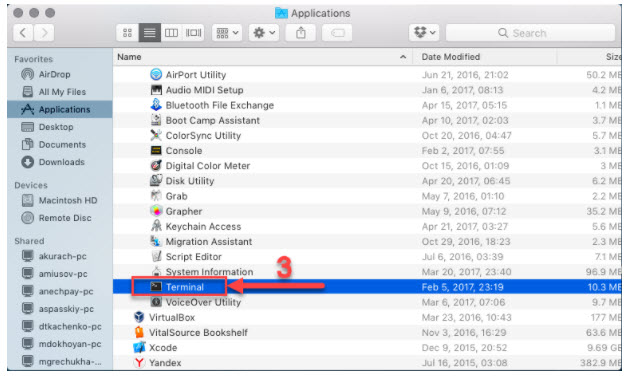The width and height of the screenshot is (626, 377).
Task: Open the Dropbox toolbar dropdown
Action: (424, 33)
